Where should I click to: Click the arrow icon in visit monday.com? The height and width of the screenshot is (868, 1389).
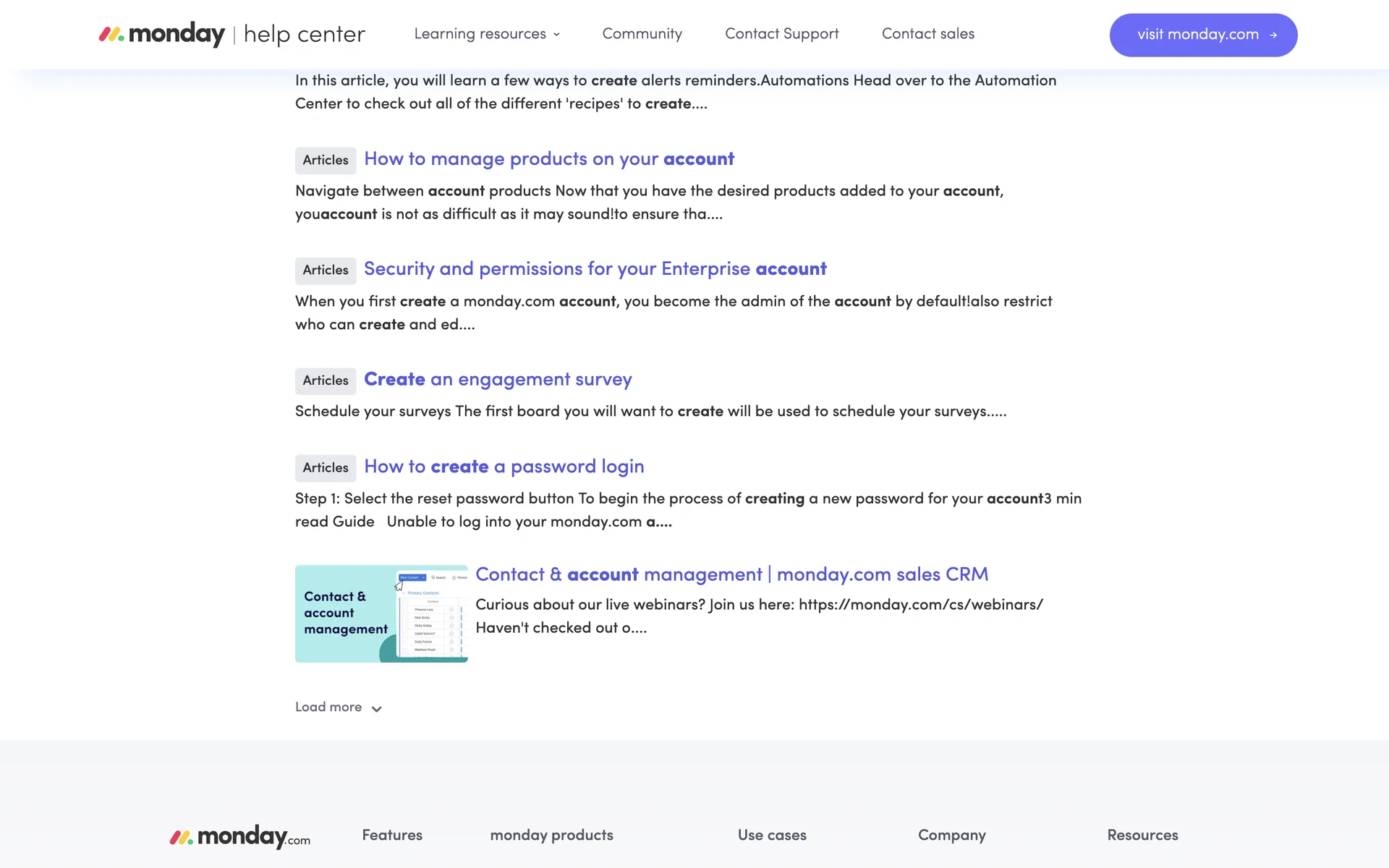(x=1273, y=35)
